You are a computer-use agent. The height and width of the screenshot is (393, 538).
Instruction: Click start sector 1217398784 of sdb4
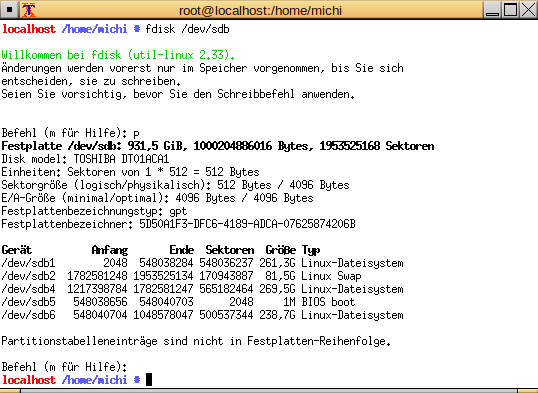click(x=97, y=289)
